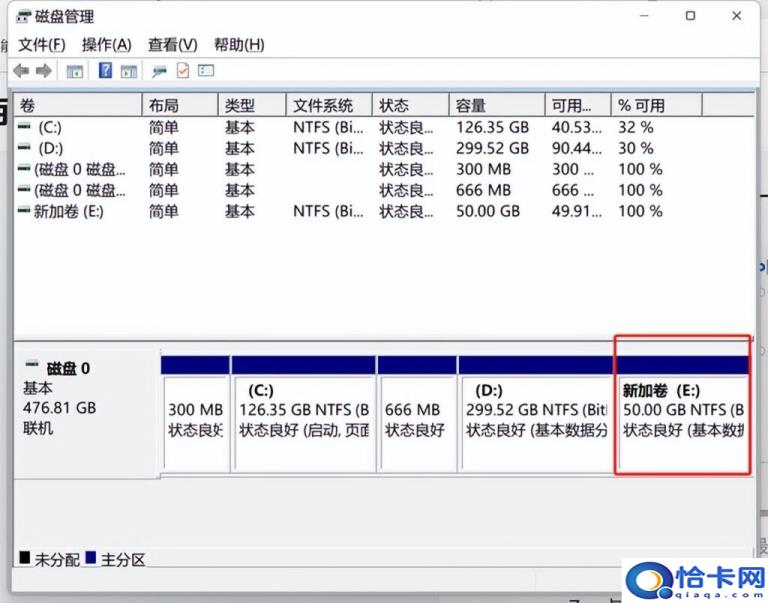Click the black 未分配 legend swatch
Screen dimensions: 768x603
(x=24, y=557)
